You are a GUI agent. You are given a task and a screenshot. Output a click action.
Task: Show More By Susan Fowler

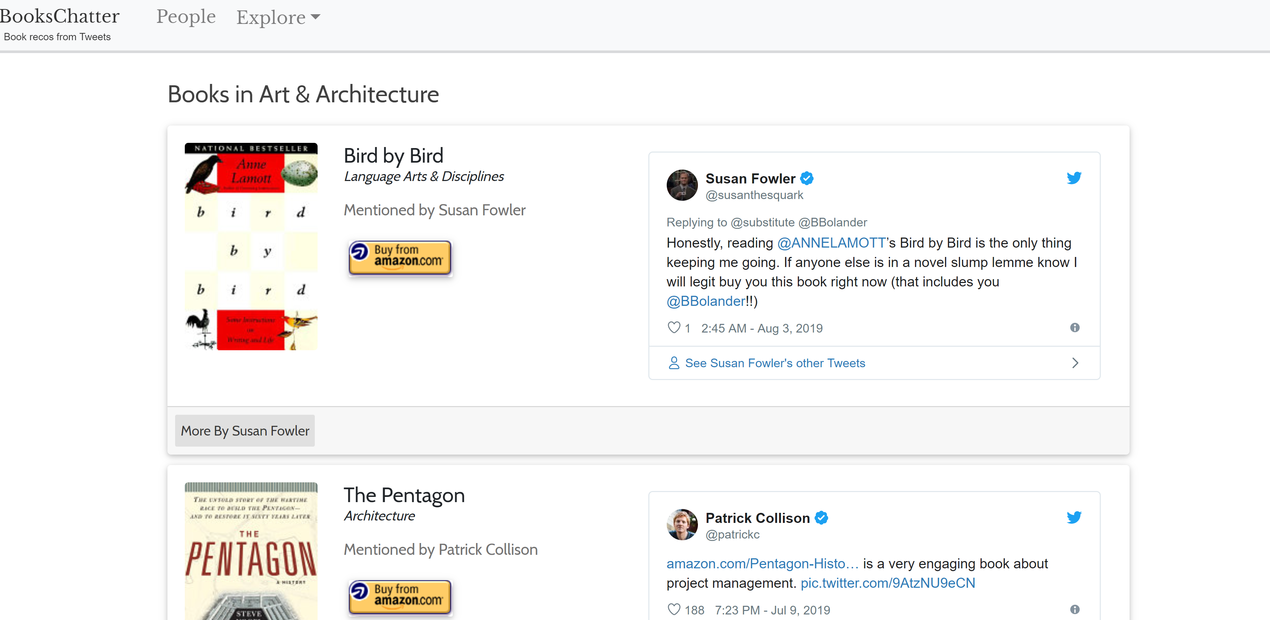point(245,431)
